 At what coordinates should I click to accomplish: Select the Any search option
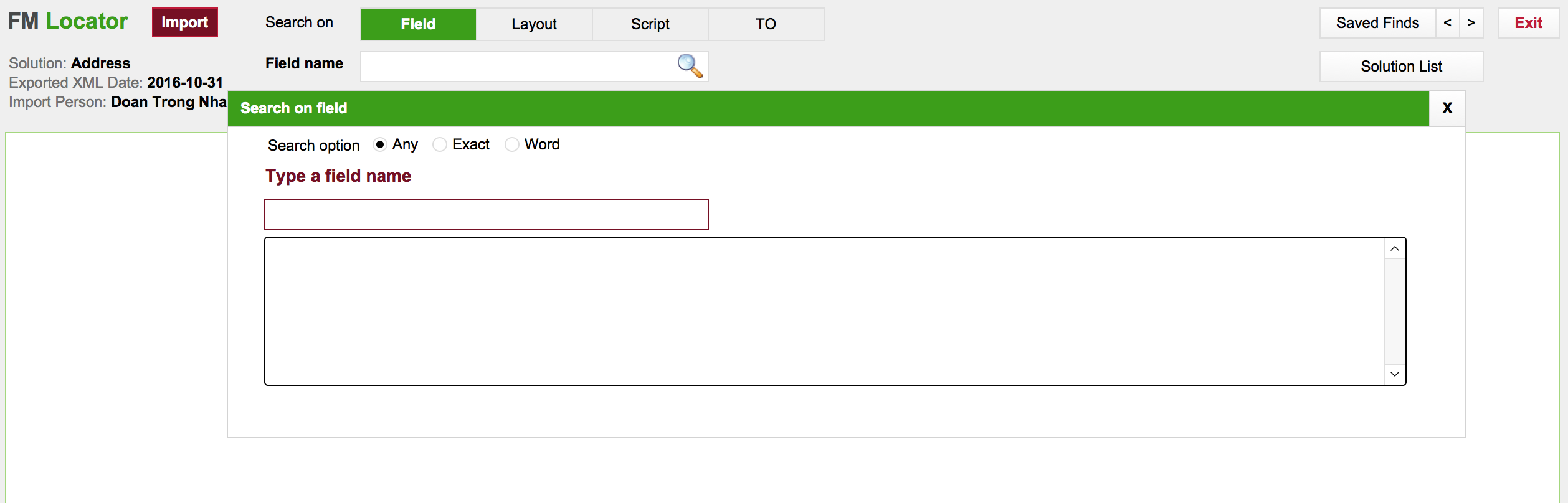coord(380,144)
